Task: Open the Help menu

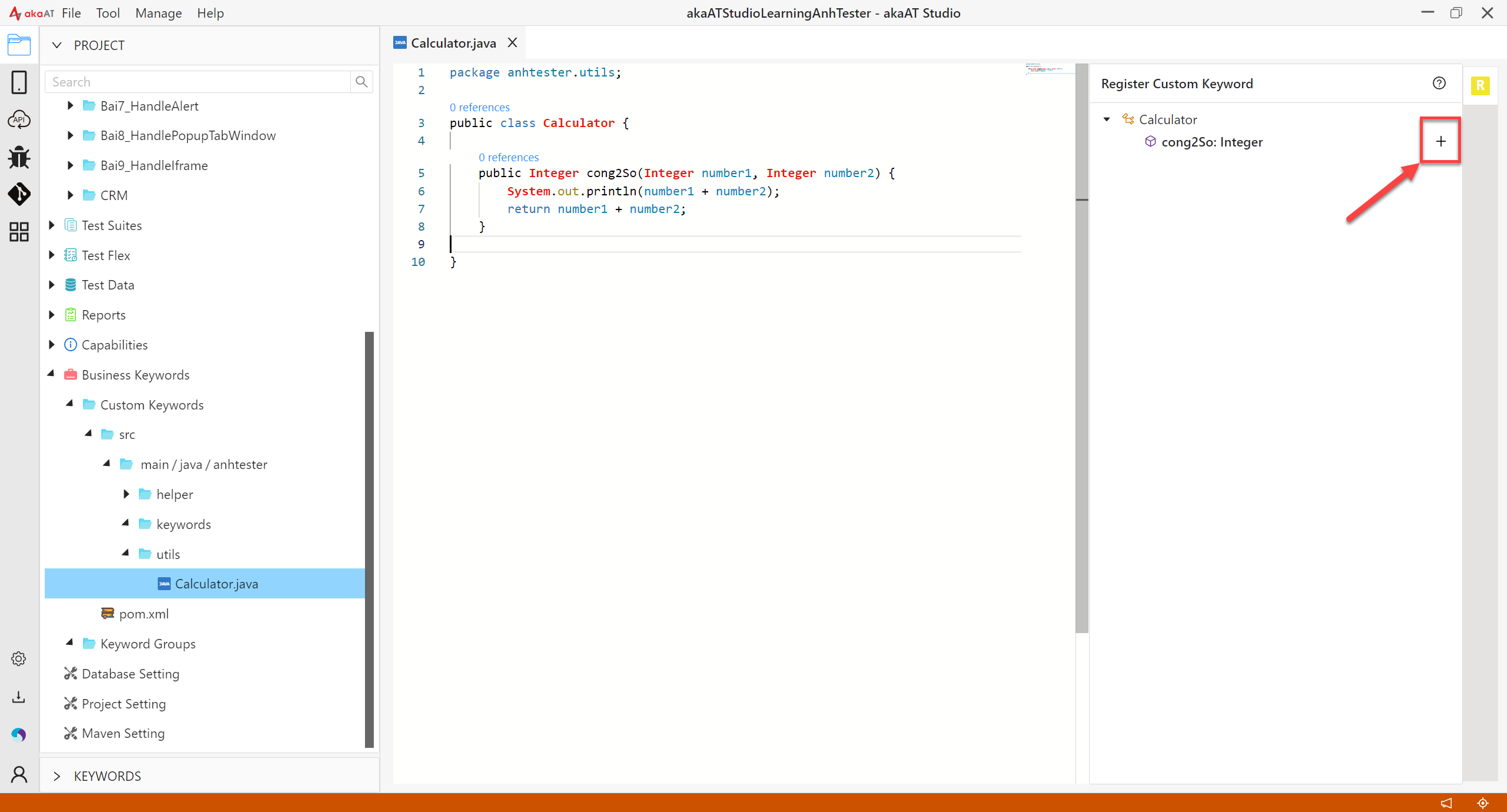Action: pos(210,13)
